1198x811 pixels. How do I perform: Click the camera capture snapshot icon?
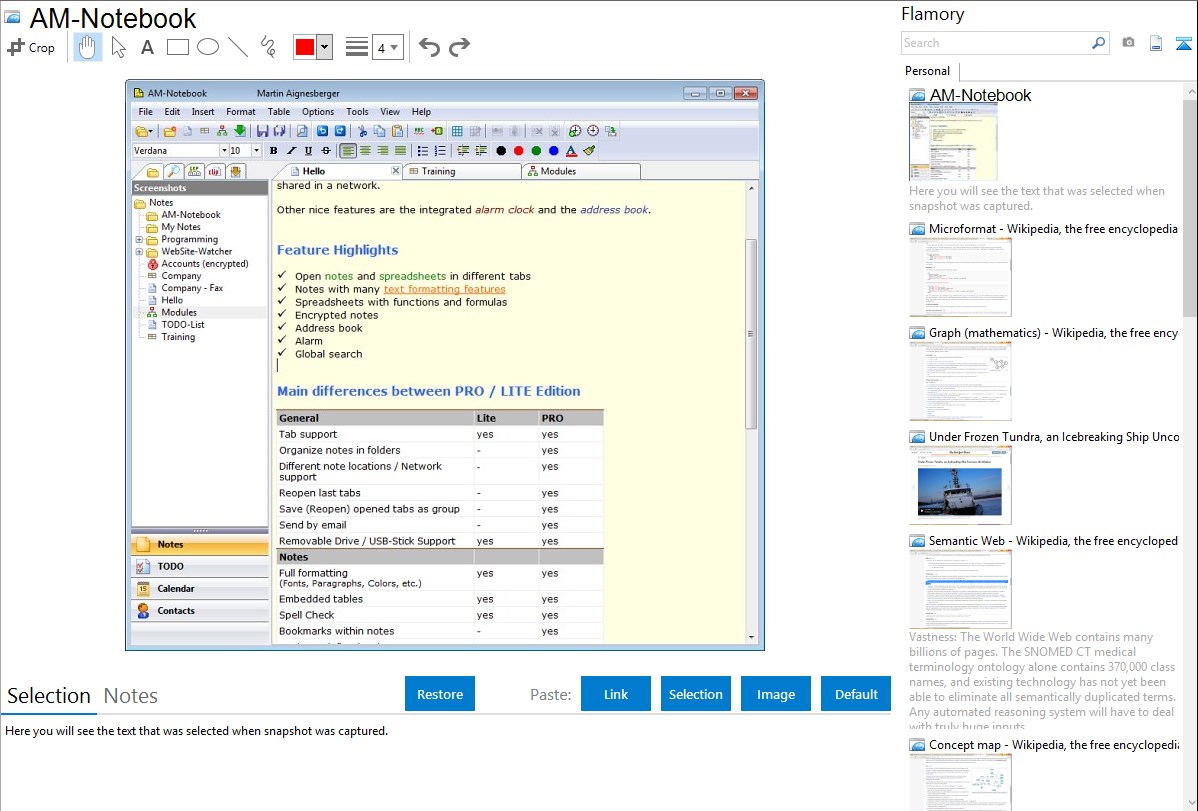(x=1128, y=43)
